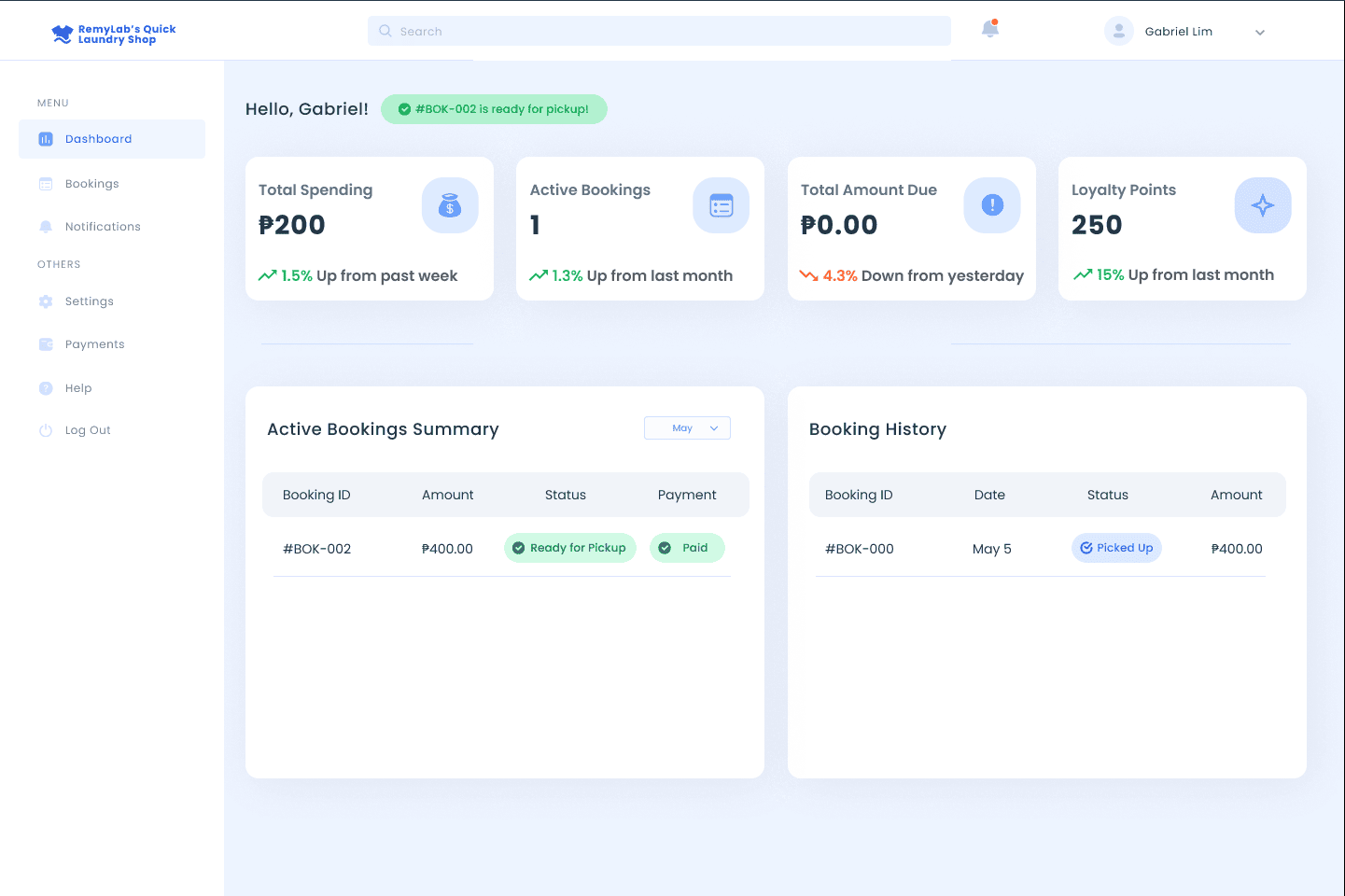Click the Total Spending money bag icon
The width and height of the screenshot is (1345, 896).
[x=450, y=205]
